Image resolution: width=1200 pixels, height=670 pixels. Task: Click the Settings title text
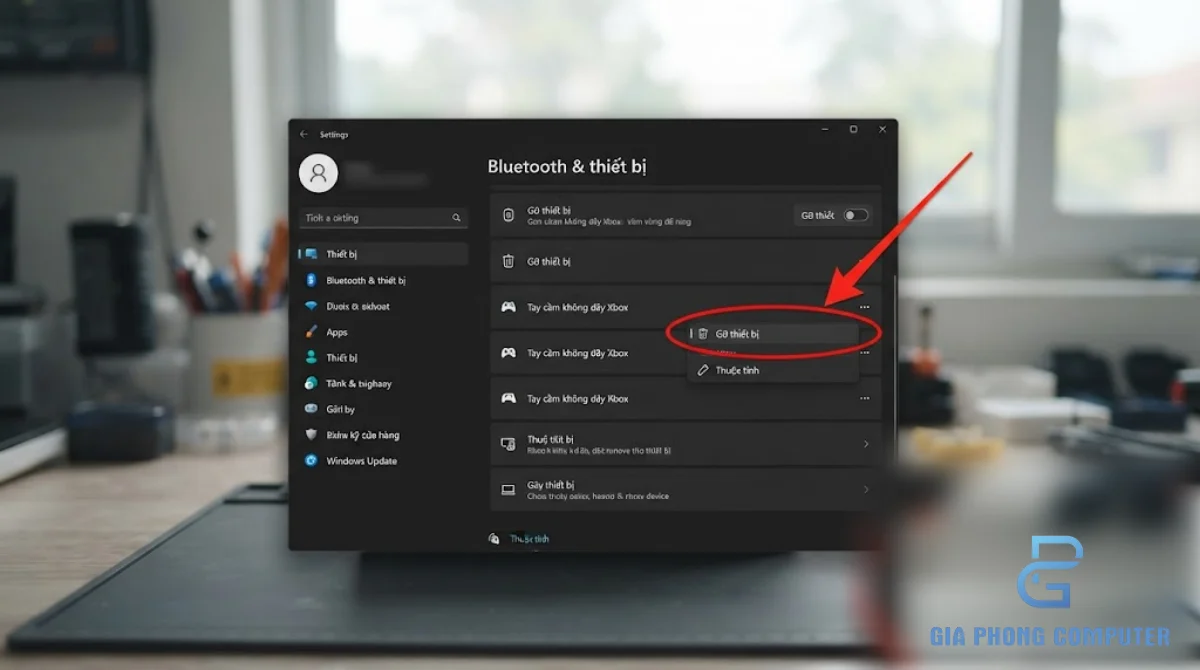pyautogui.click(x=334, y=134)
